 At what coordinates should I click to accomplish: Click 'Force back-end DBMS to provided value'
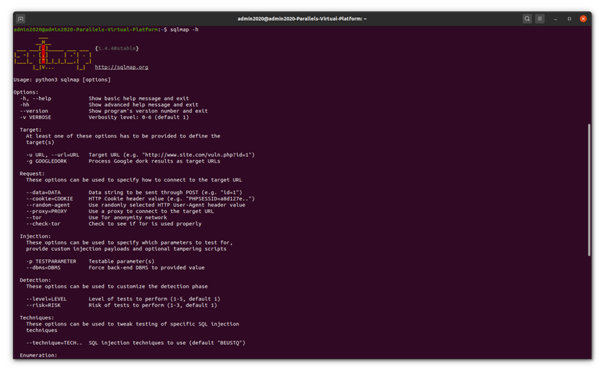click(x=147, y=267)
